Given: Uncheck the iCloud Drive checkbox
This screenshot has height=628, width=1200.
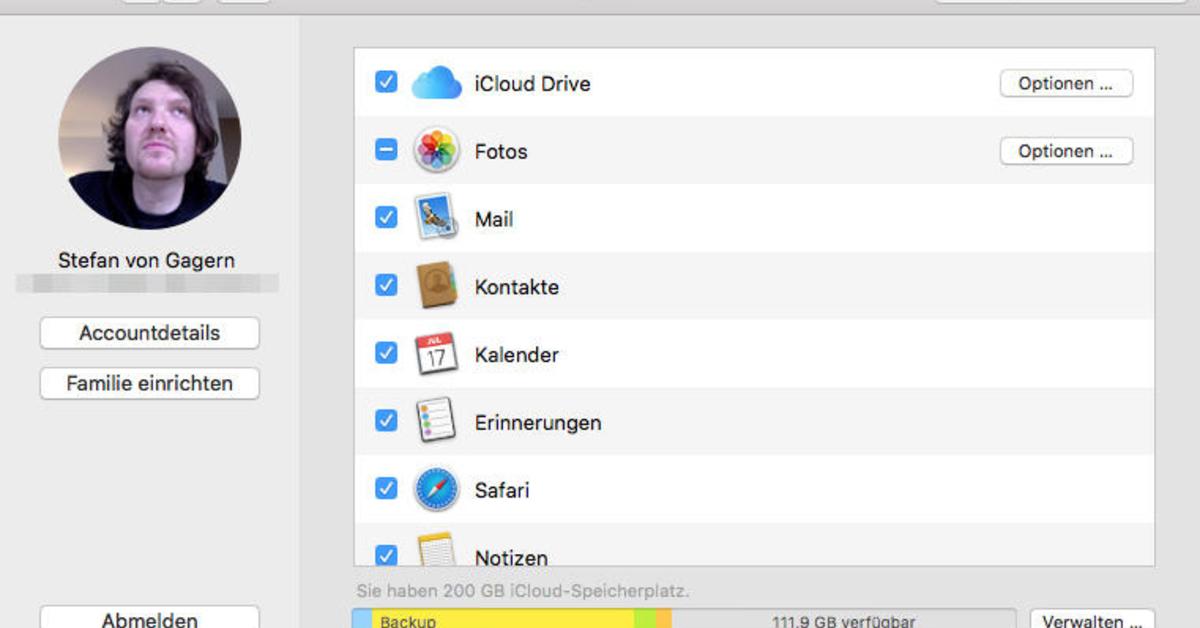Looking at the screenshot, I should (x=386, y=82).
